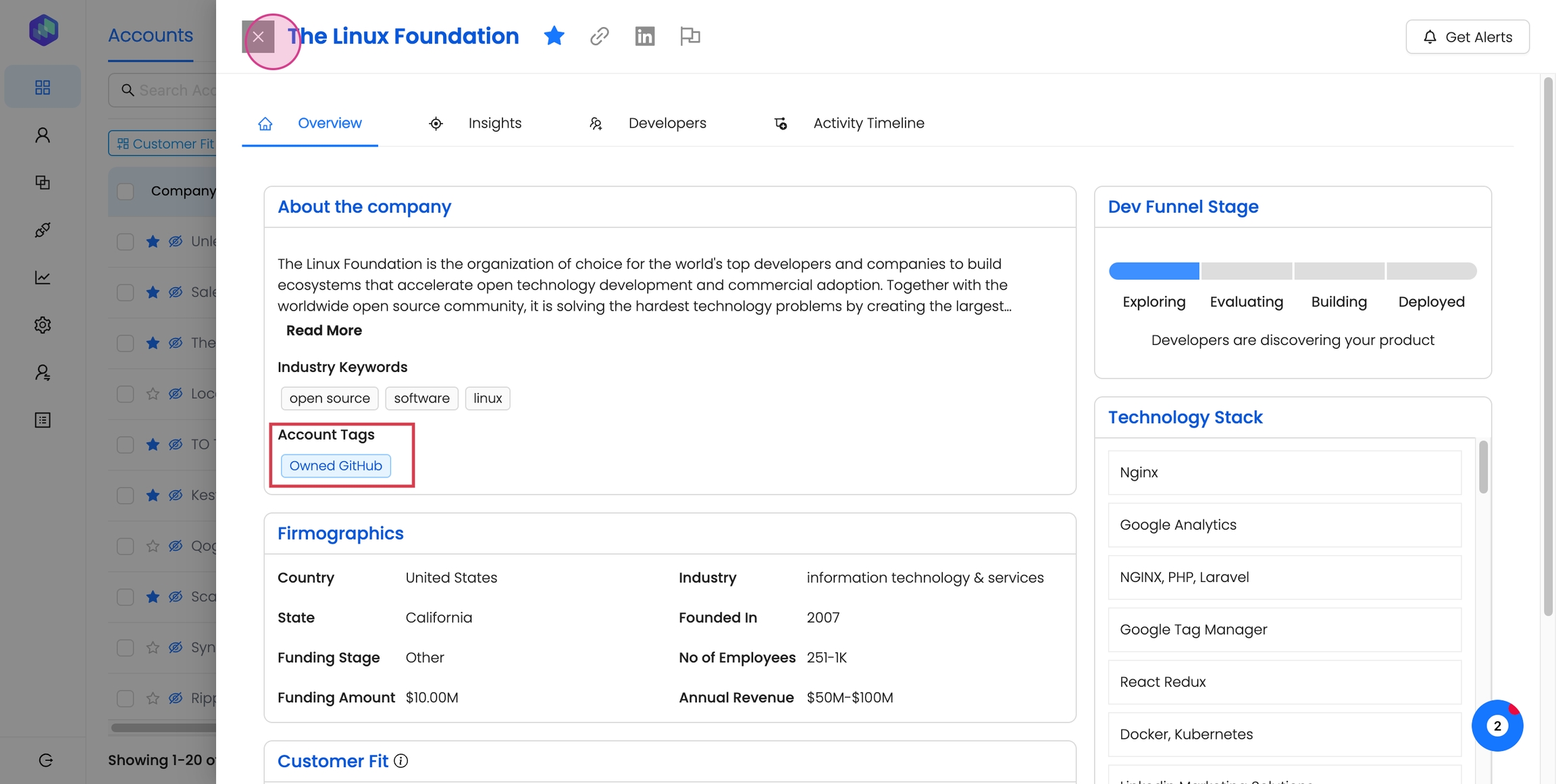Copy company link via chain icon

(599, 36)
